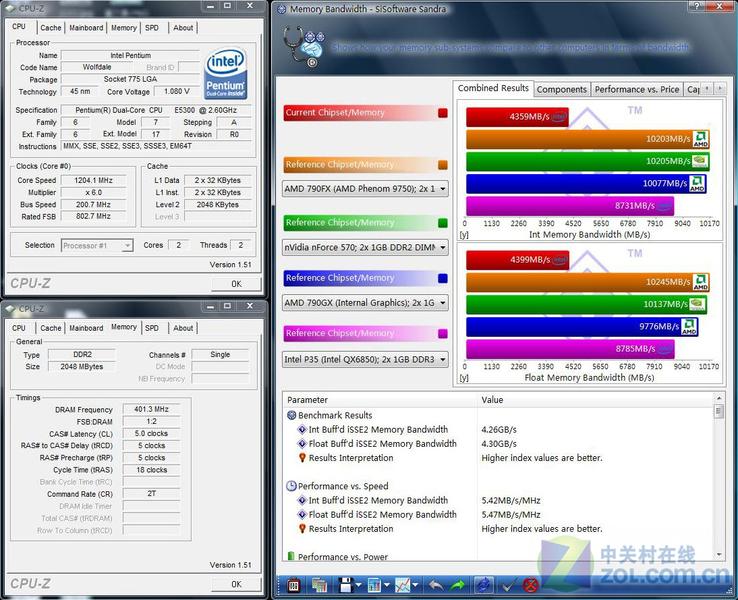Open the Processor #1 selection dropdown
Screen dimensions: 738x600
click(x=97, y=246)
